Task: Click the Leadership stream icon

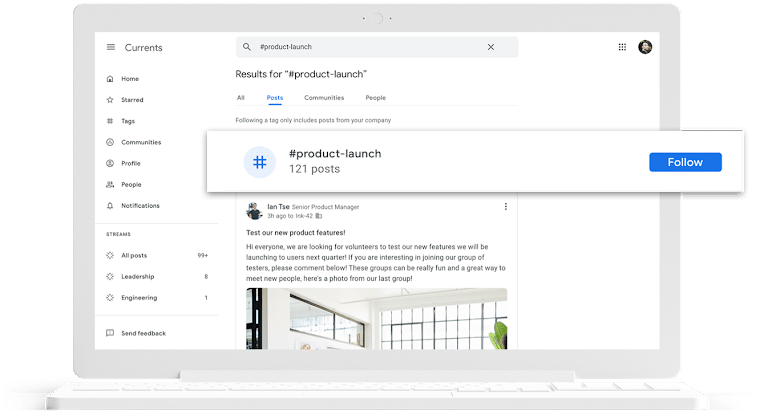Action: coord(110,276)
